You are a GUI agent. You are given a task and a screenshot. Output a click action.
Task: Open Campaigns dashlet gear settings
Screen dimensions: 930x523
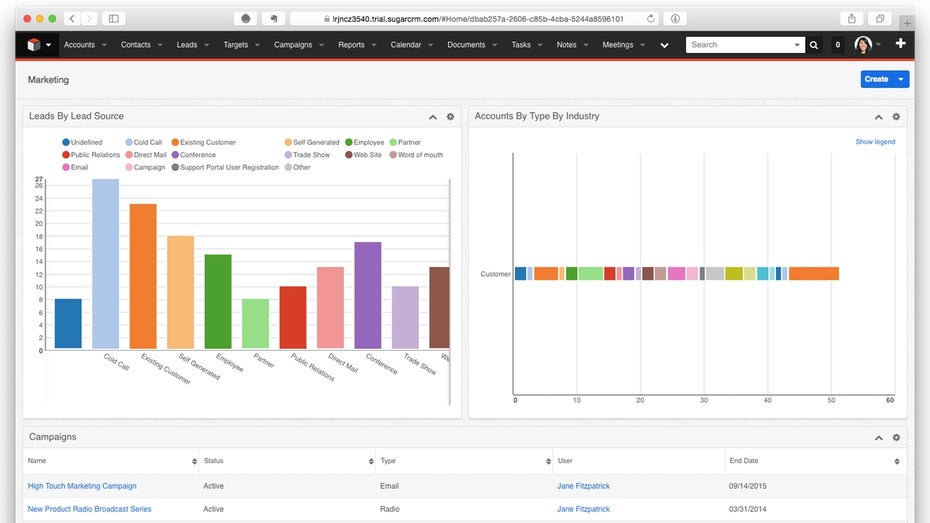pos(896,438)
